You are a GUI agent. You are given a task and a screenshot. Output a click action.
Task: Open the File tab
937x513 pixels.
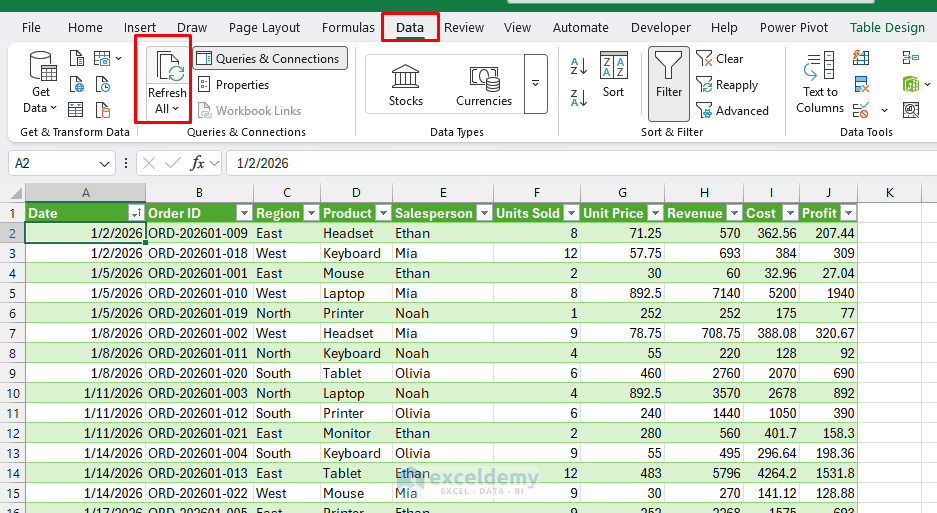[31, 28]
